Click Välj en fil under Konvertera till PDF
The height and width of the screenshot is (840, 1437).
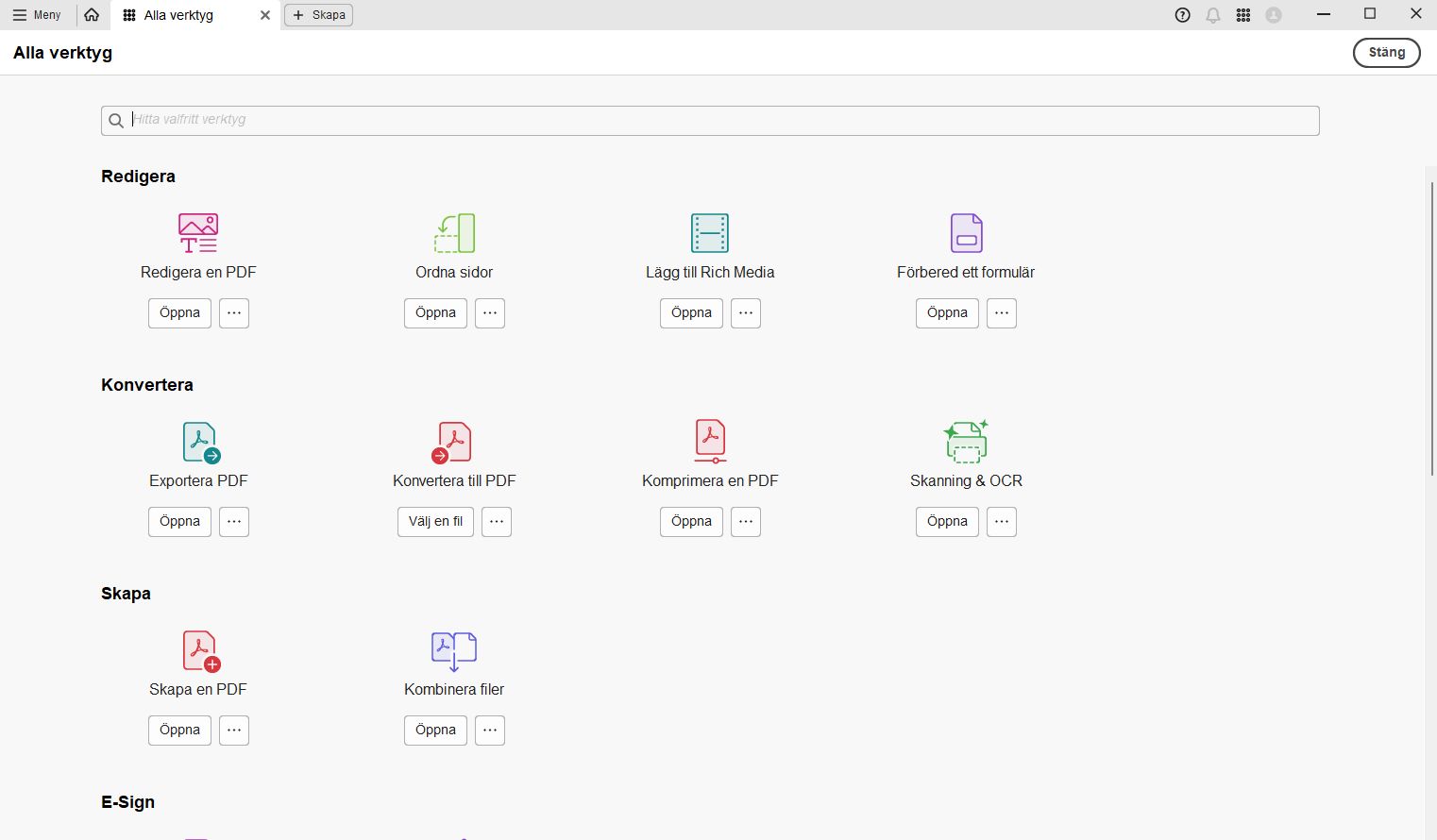coord(434,521)
